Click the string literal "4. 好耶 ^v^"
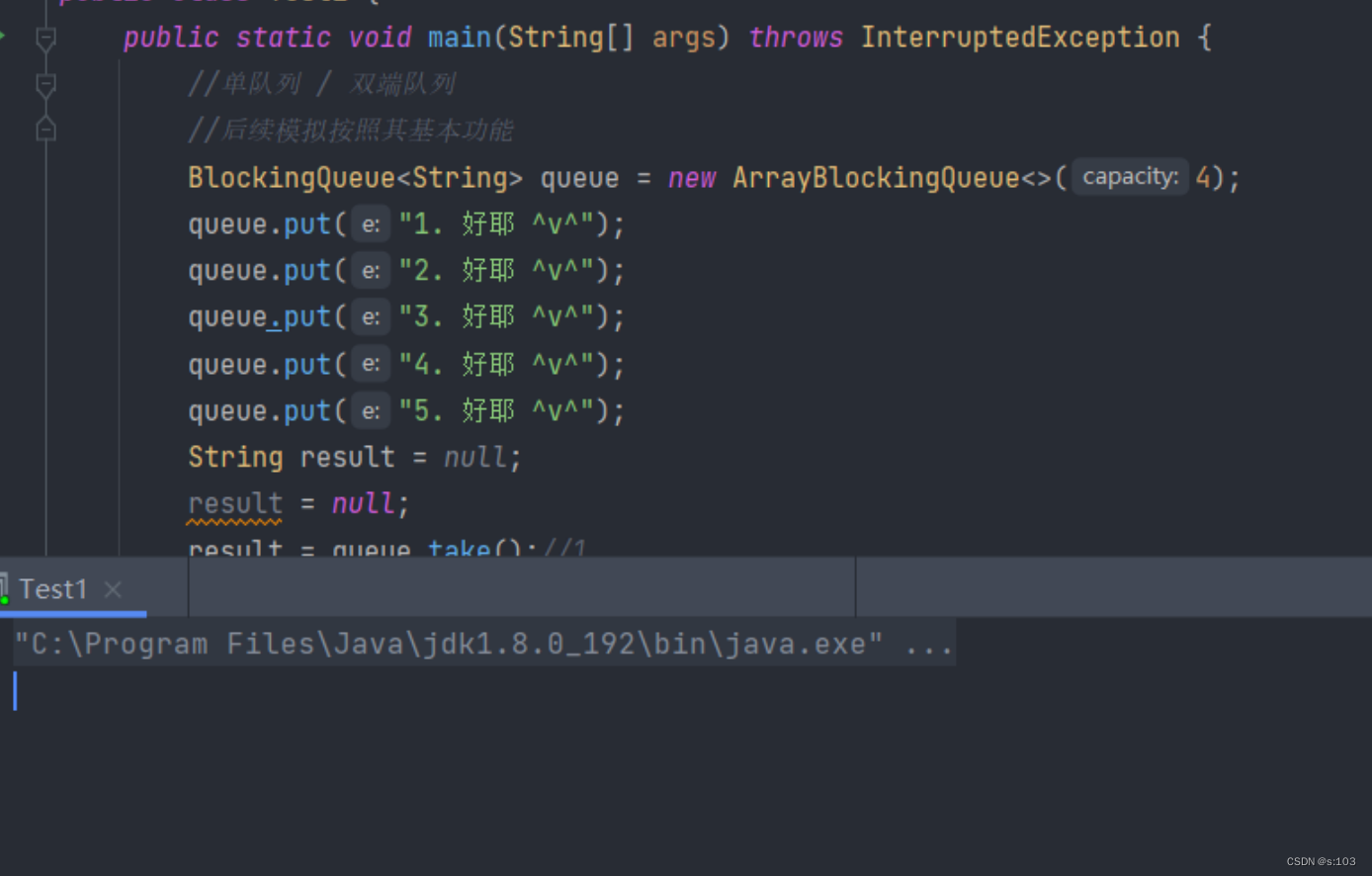The height and width of the screenshot is (876, 1372). click(x=497, y=364)
